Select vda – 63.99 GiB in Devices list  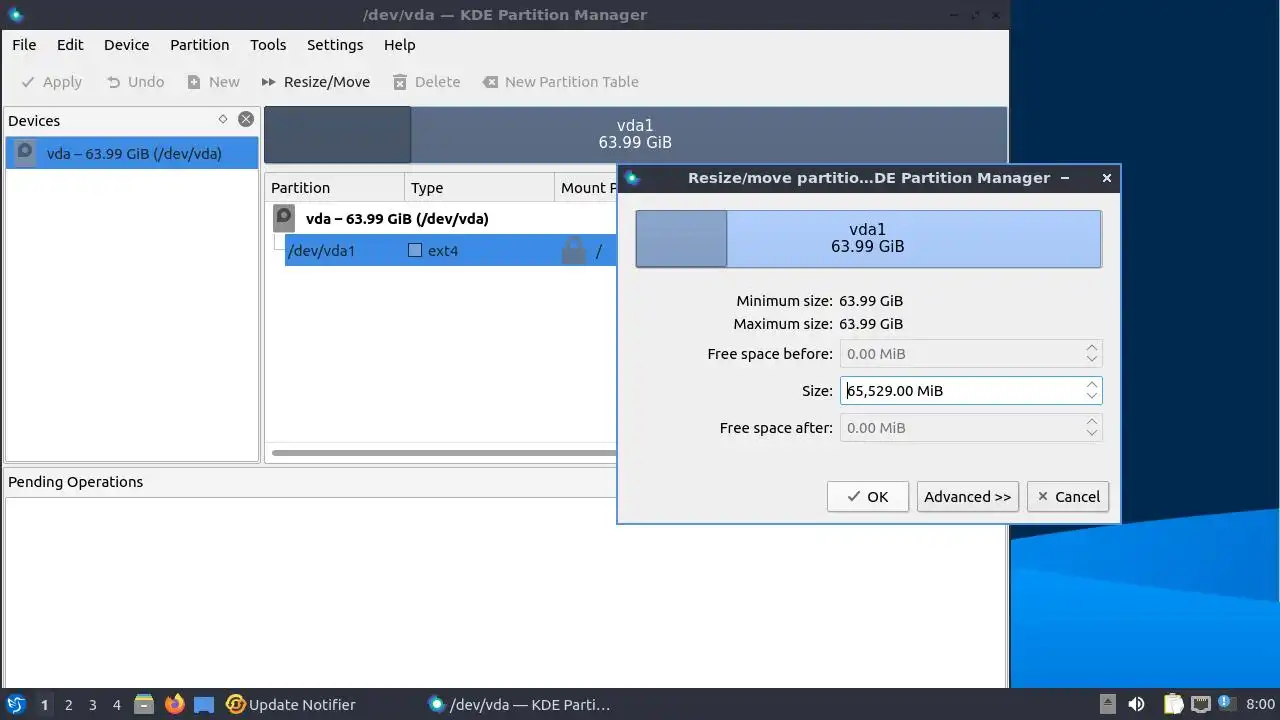[x=132, y=153]
